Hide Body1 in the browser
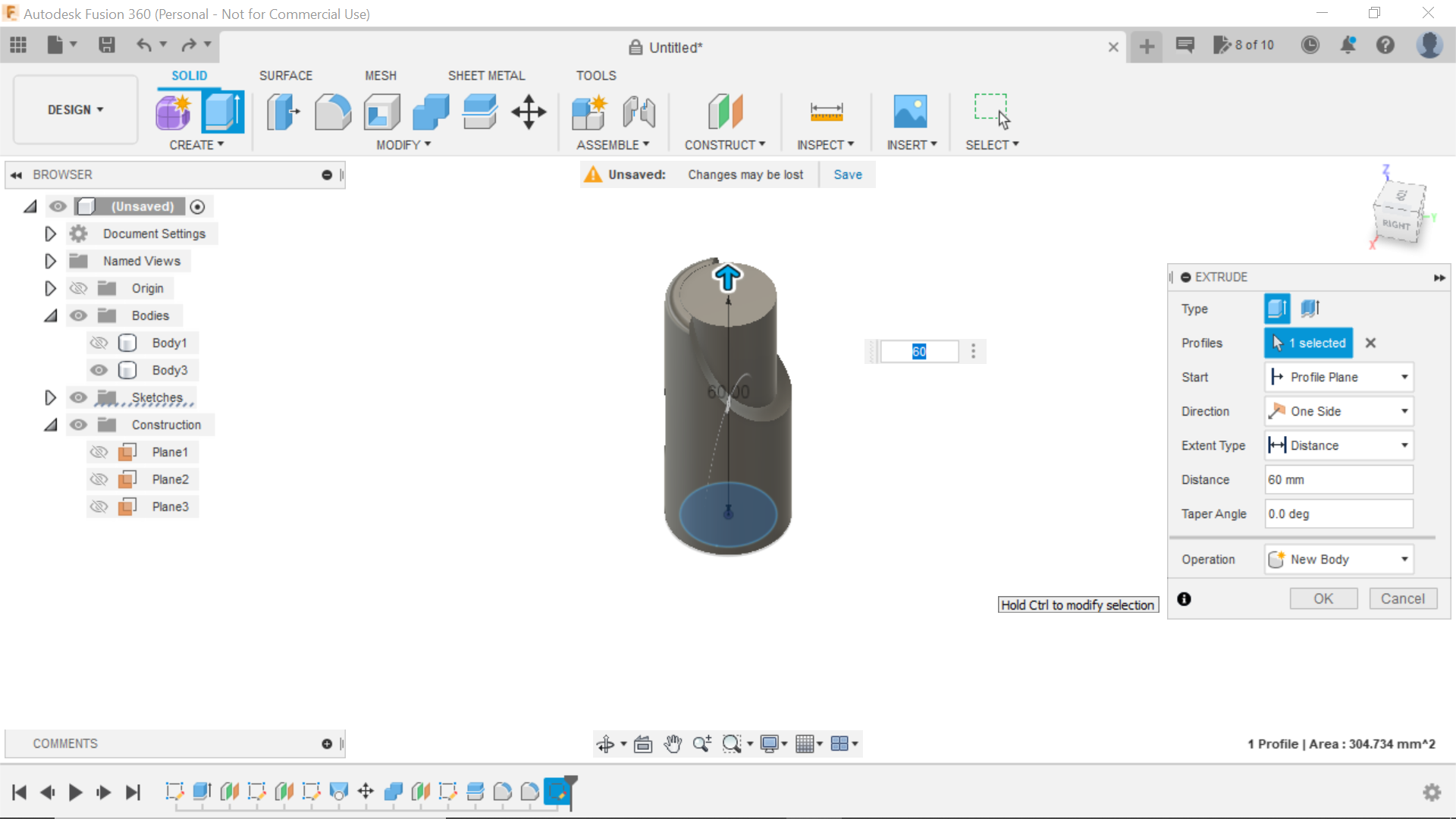 point(99,343)
